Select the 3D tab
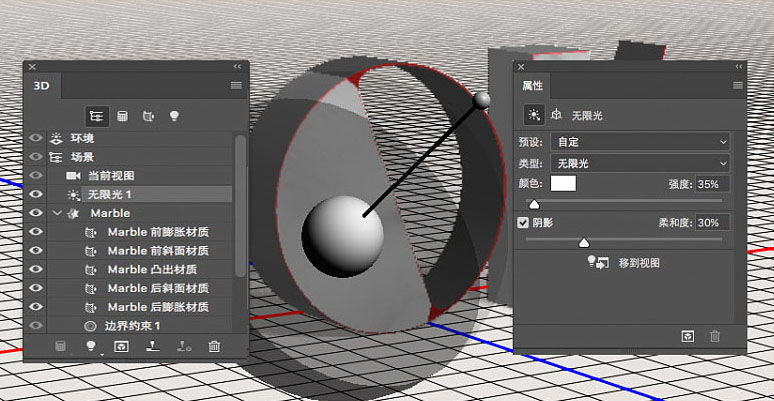This screenshot has width=774, height=401. pos(42,86)
